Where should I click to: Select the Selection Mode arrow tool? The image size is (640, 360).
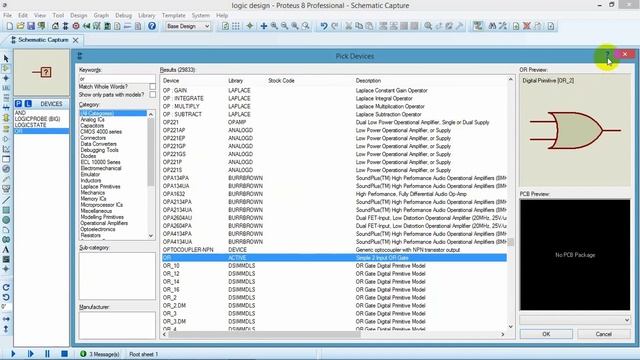(x=6, y=59)
